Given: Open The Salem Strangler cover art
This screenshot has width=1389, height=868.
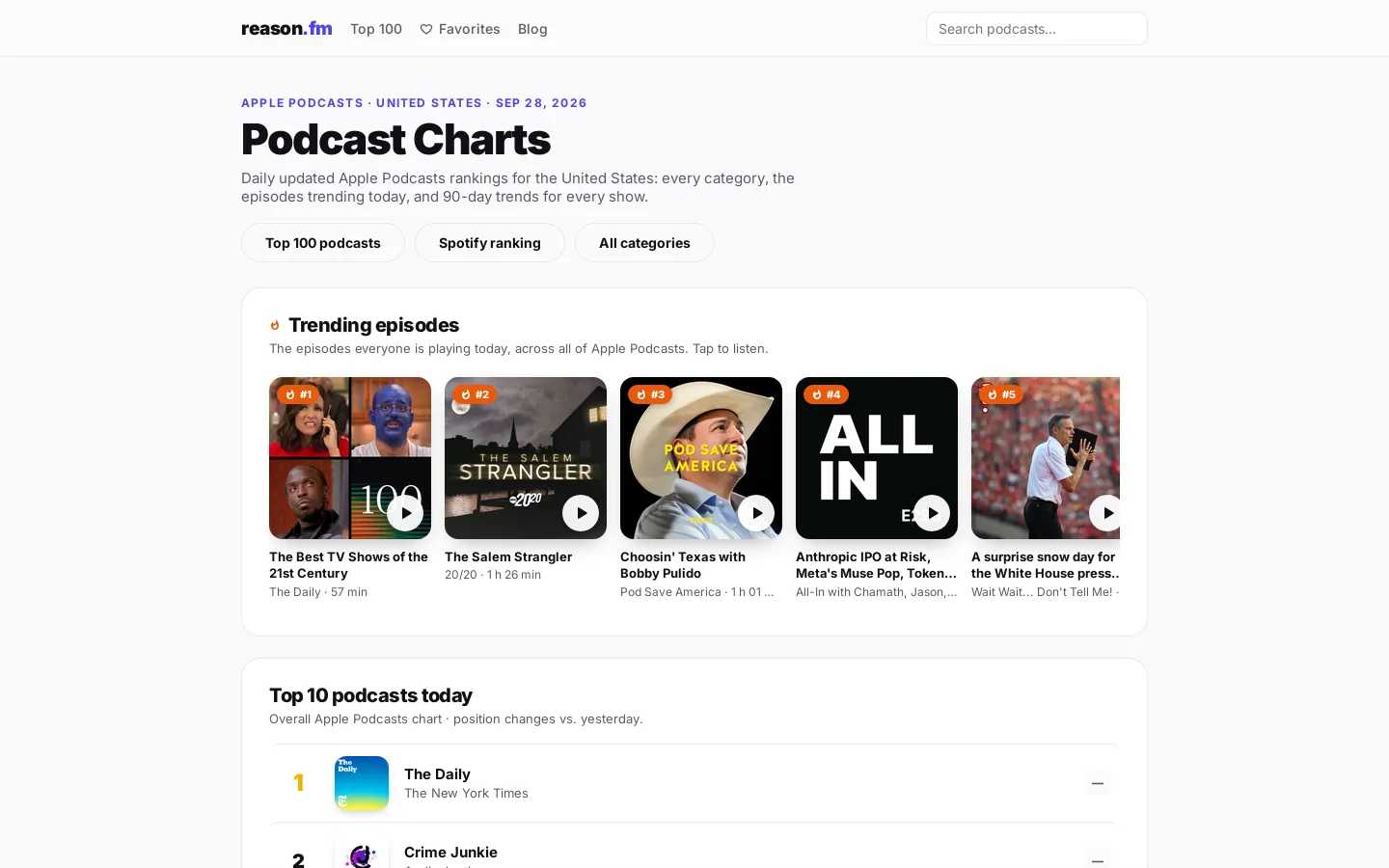Looking at the screenshot, I should coord(526,458).
